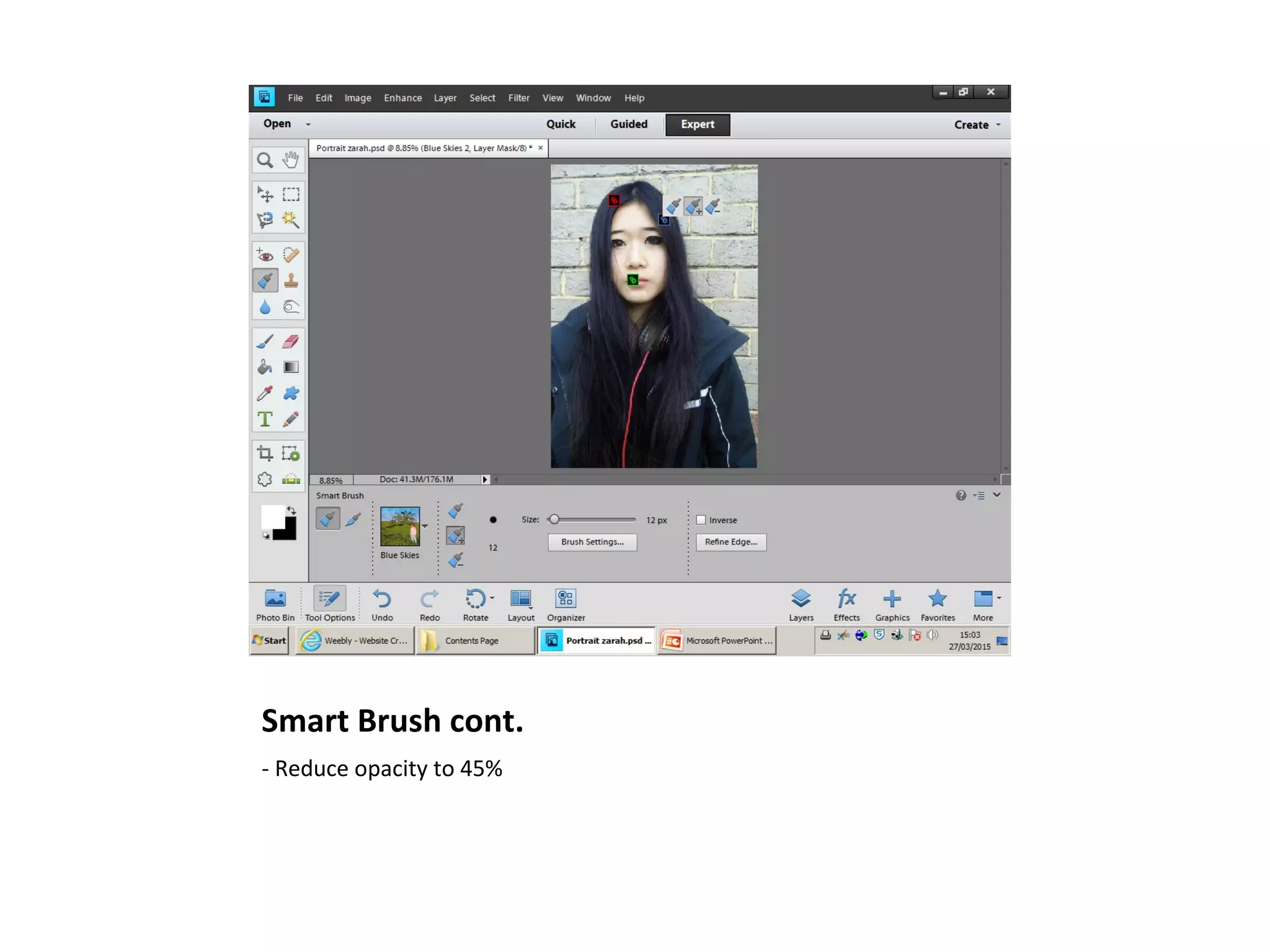
Task: Select the Crop tool
Action: pos(265,453)
